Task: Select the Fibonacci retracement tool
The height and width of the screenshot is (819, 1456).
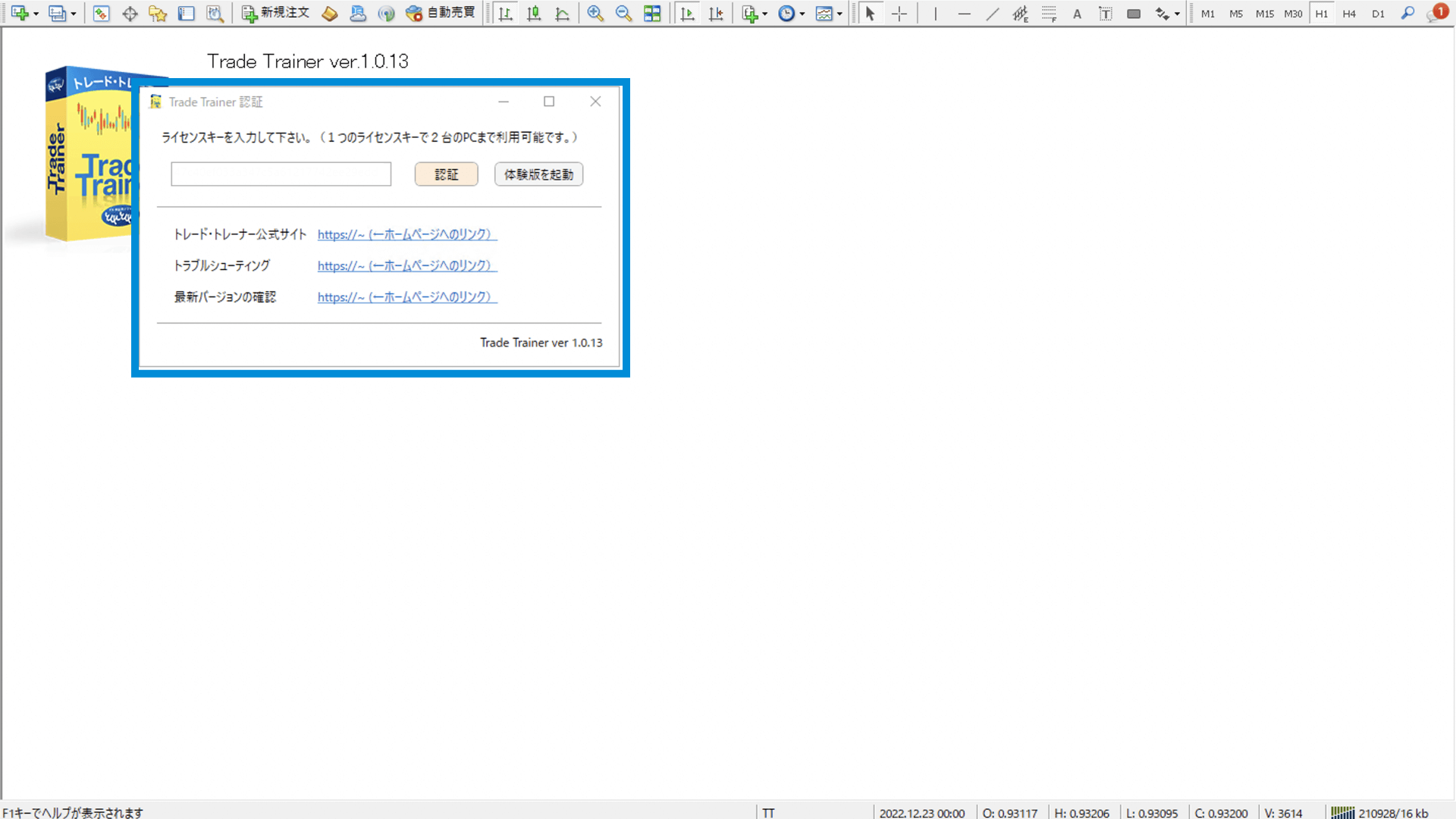Action: [1049, 14]
